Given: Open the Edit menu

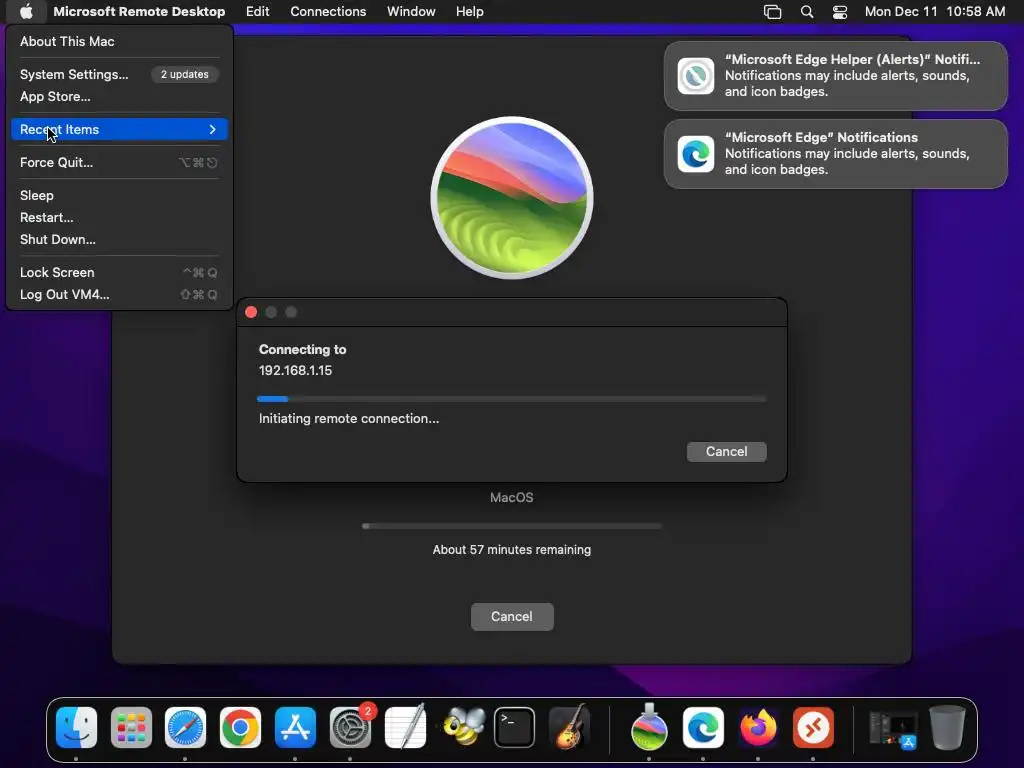Looking at the screenshot, I should 257,11.
